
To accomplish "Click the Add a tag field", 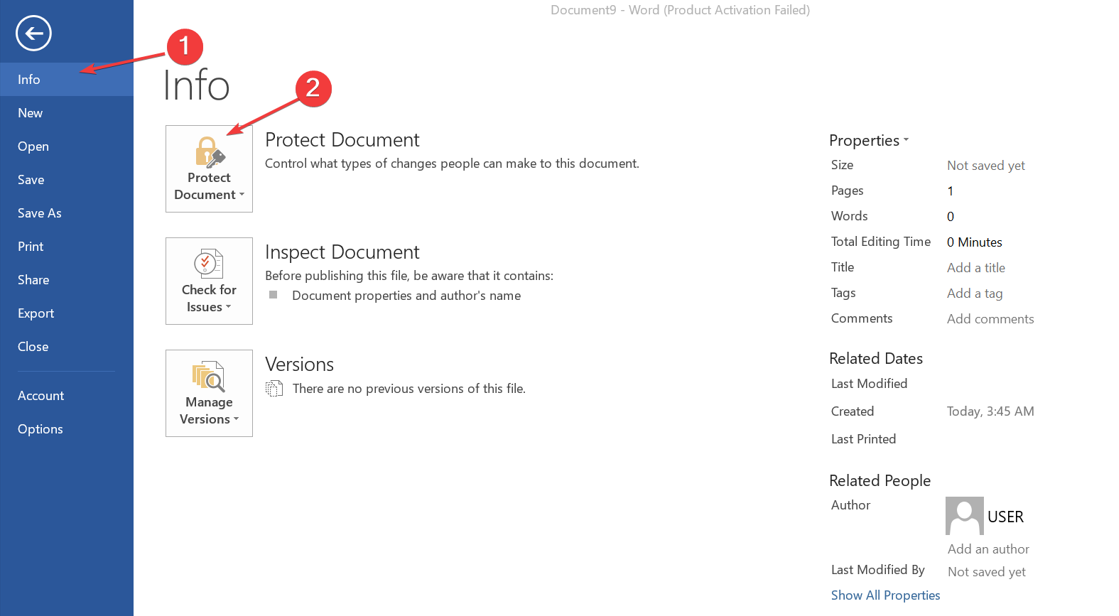I will coord(974,293).
